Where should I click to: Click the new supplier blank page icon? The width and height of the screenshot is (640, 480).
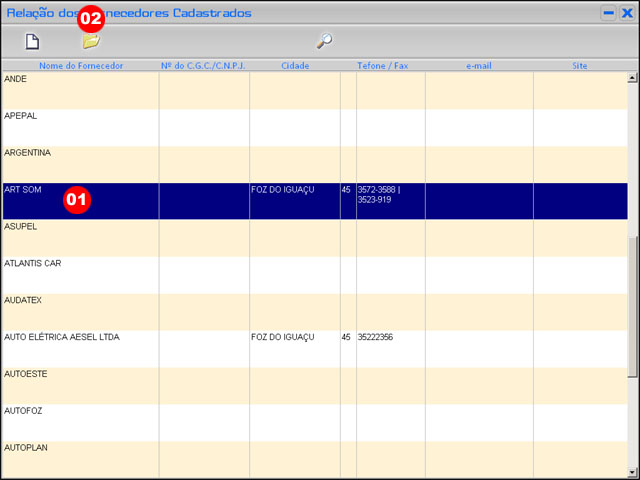tap(32, 42)
